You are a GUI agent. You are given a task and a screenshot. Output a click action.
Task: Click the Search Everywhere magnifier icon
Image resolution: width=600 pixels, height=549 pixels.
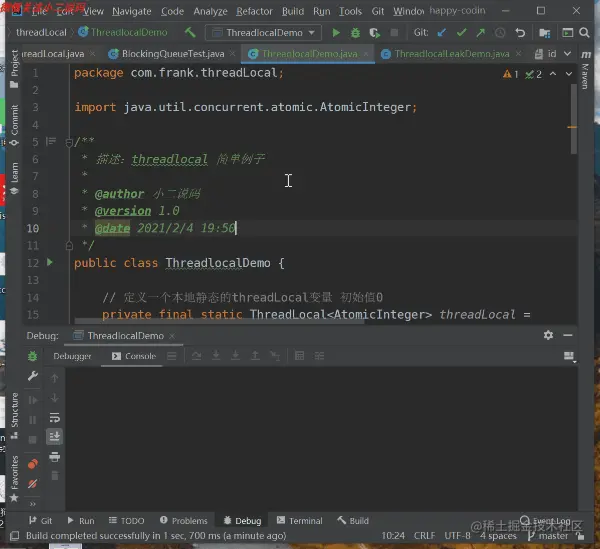tap(584, 33)
